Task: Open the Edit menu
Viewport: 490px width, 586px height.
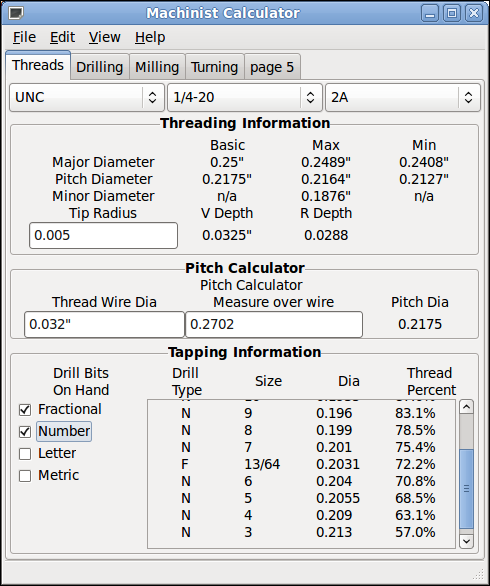Action: tap(62, 37)
